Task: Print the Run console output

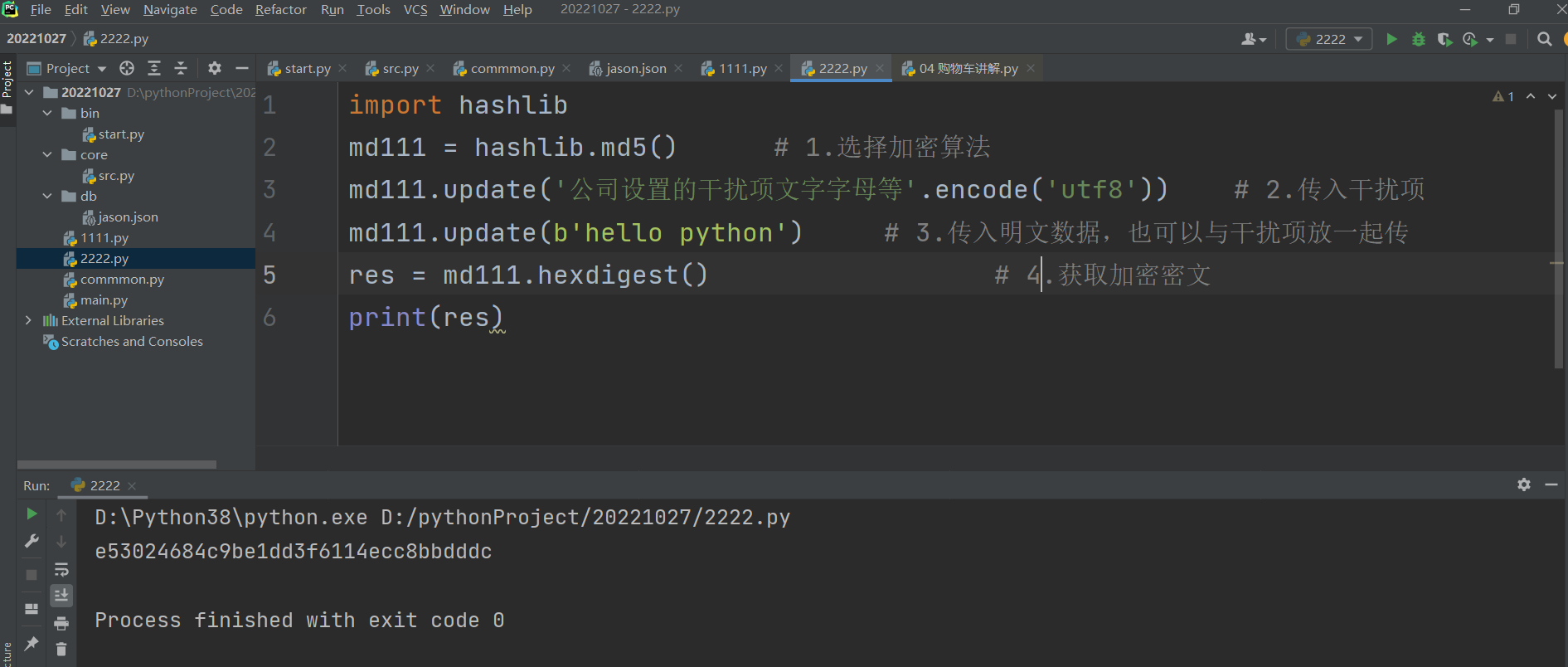Action: coord(61,623)
